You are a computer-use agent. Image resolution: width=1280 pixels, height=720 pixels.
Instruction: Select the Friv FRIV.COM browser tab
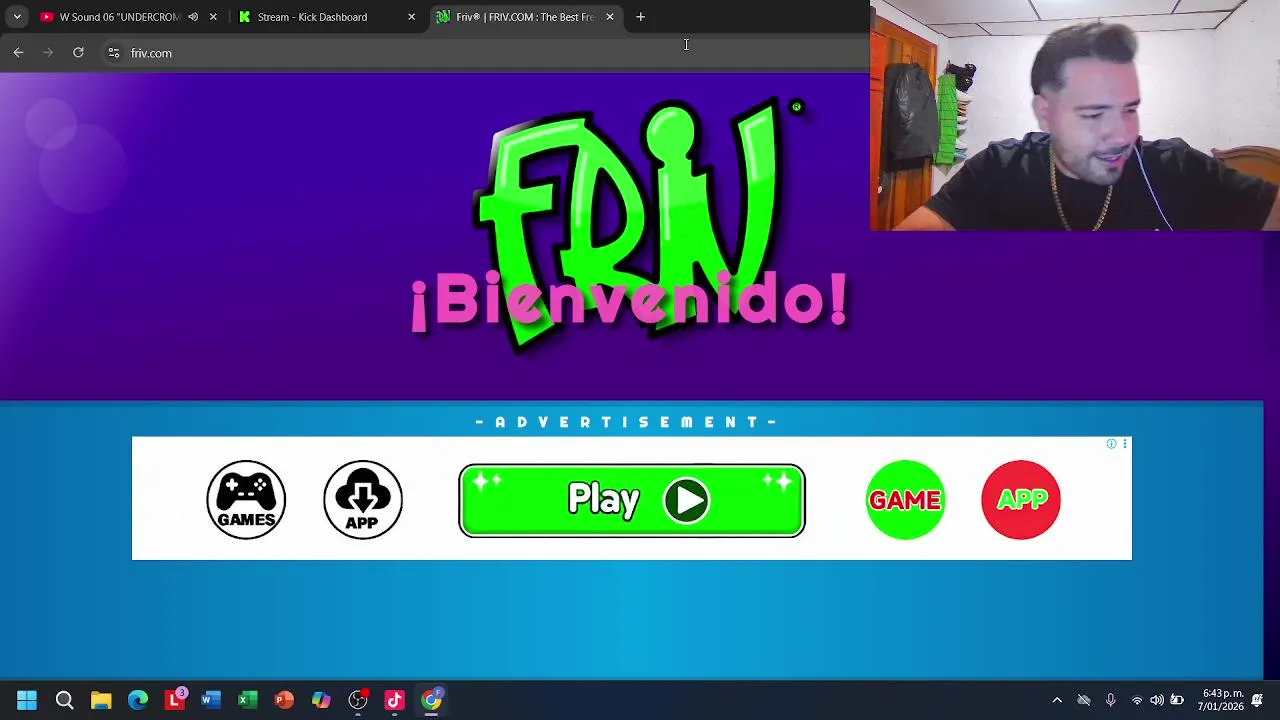click(x=524, y=17)
